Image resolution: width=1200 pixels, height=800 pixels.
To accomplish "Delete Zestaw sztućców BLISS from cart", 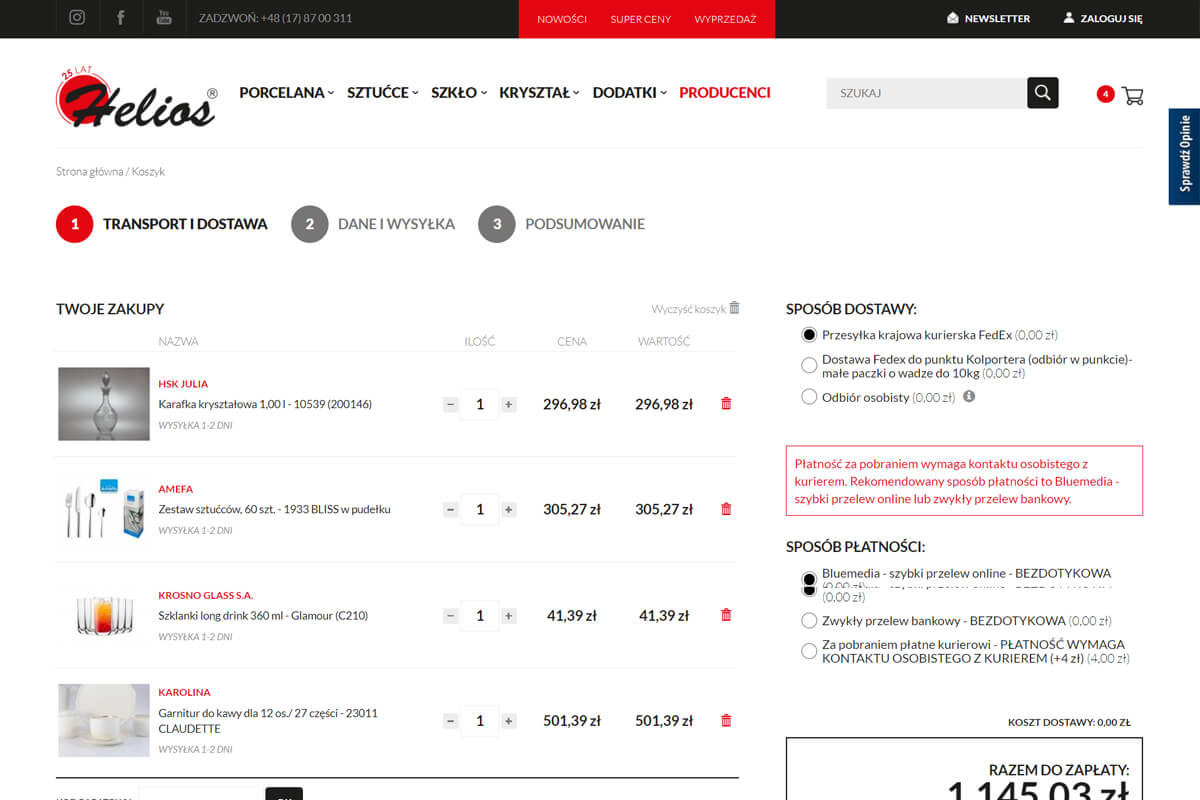I will tap(726, 509).
